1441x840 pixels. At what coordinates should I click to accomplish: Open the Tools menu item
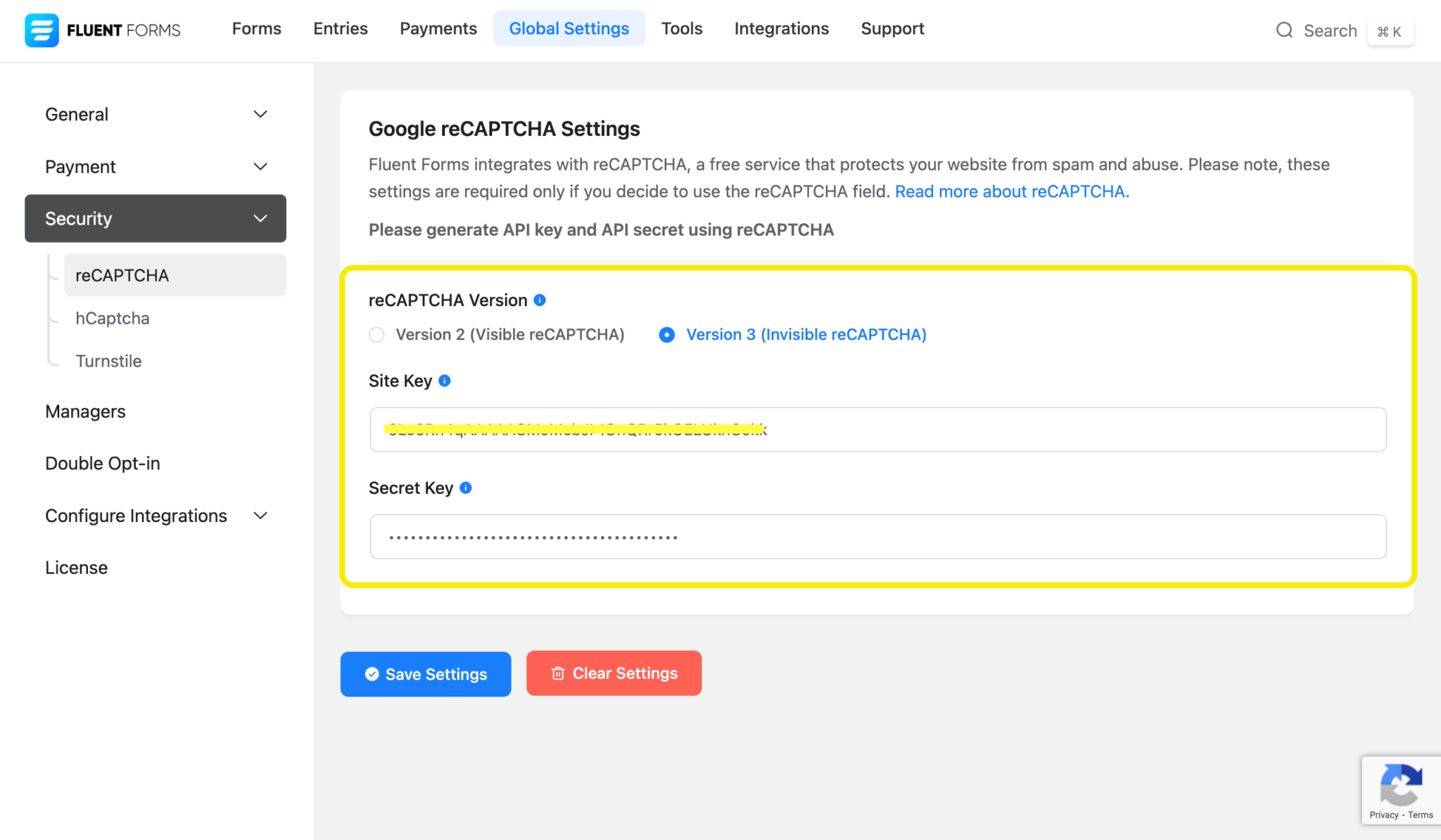pos(681,28)
